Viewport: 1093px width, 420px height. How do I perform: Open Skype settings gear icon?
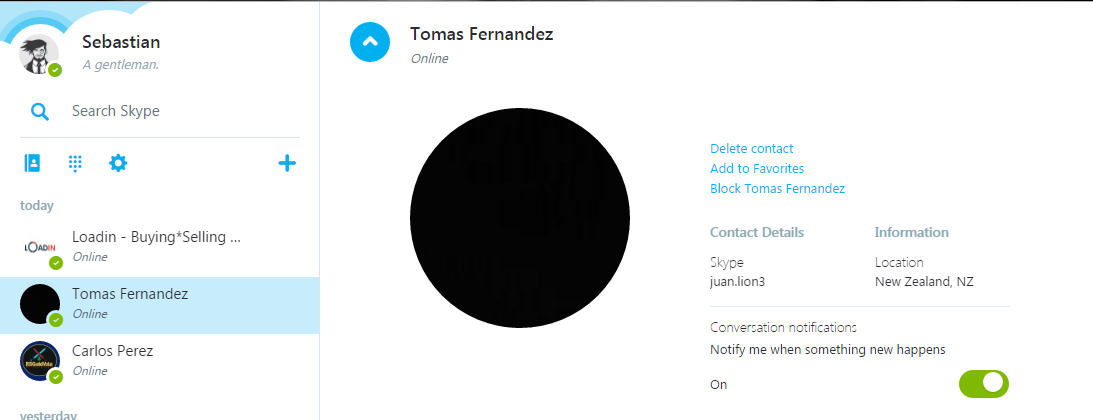click(119, 164)
